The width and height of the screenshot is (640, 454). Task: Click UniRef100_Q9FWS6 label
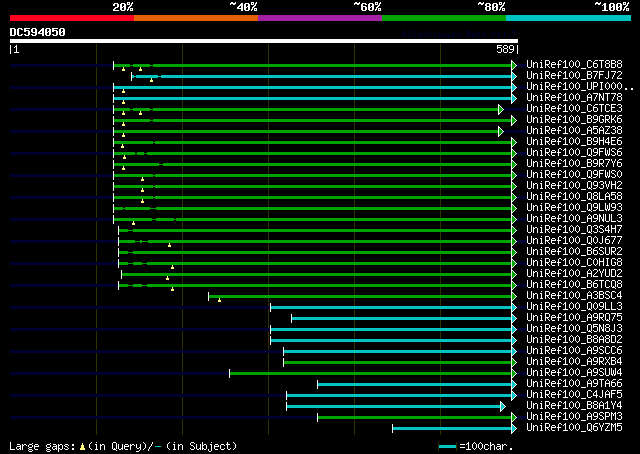574,153
